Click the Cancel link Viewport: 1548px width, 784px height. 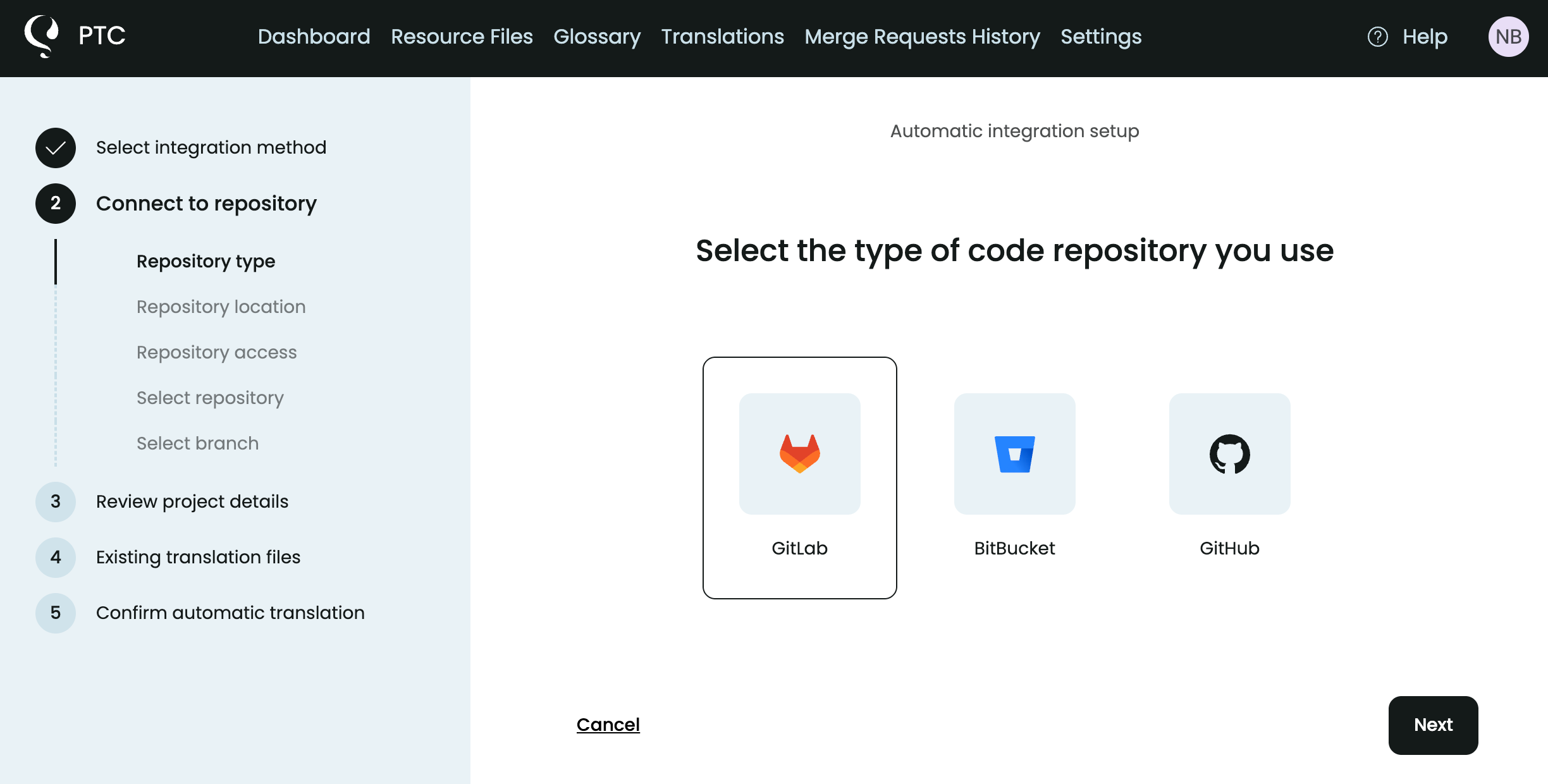point(608,725)
